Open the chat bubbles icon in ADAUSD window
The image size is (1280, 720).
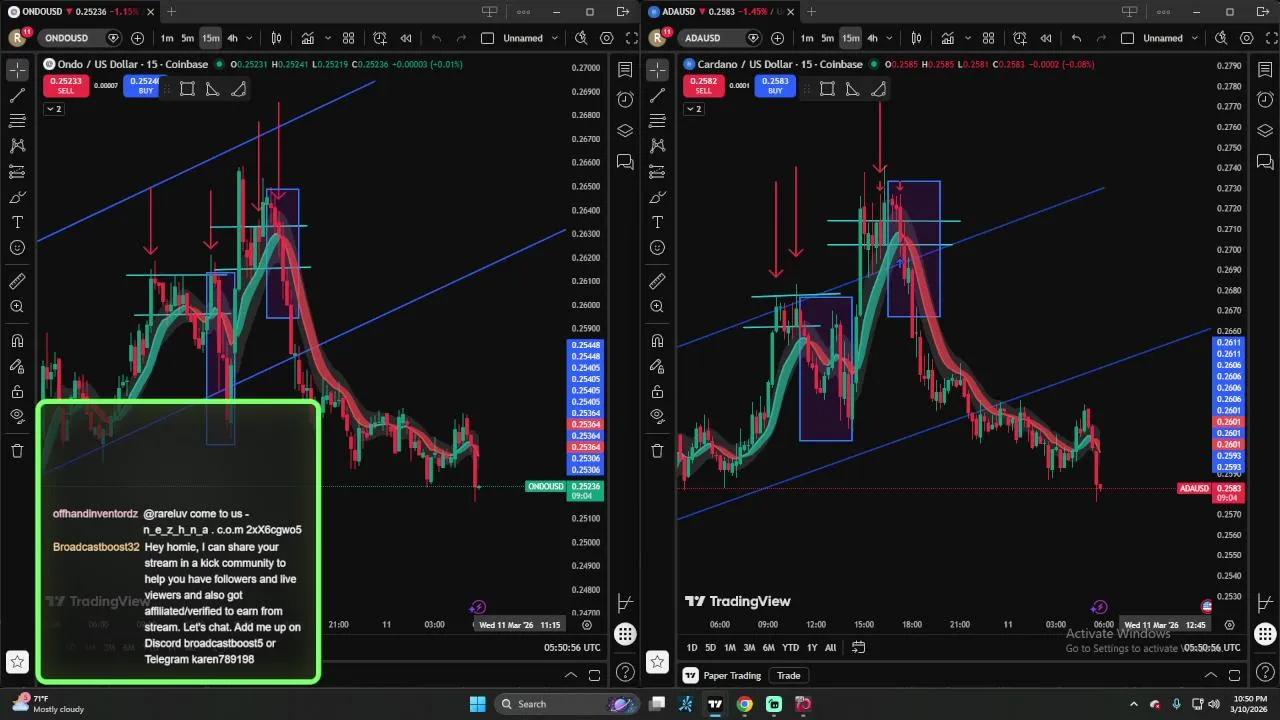(1265, 161)
